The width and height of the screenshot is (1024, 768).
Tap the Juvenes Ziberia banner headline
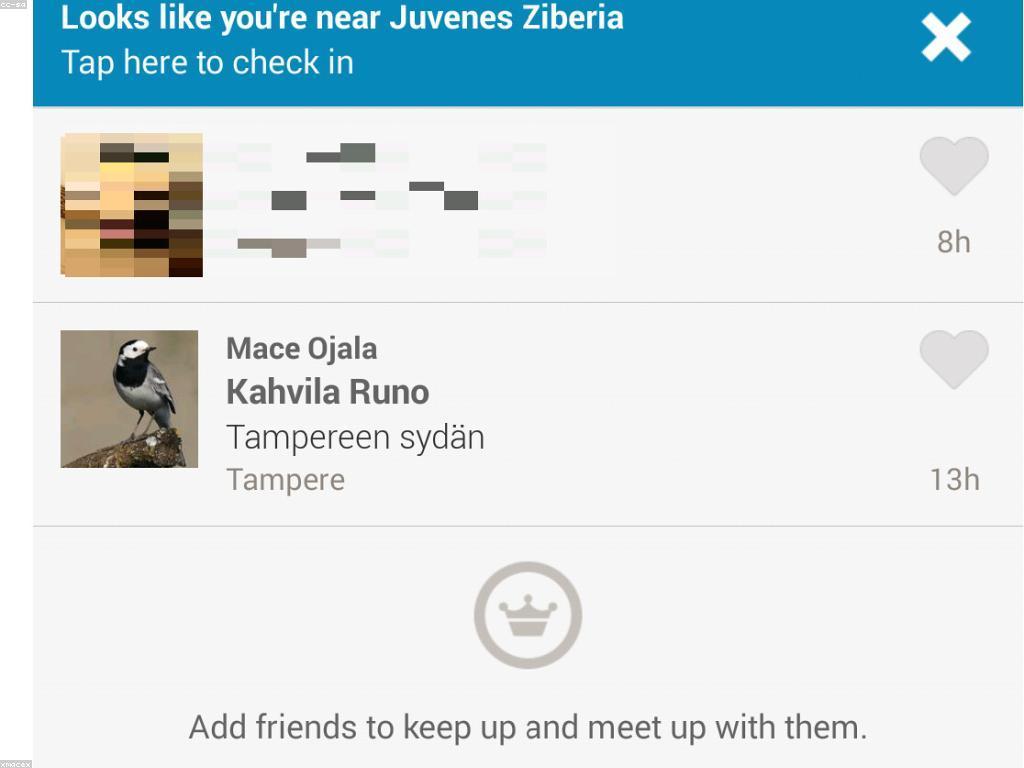coord(342,18)
